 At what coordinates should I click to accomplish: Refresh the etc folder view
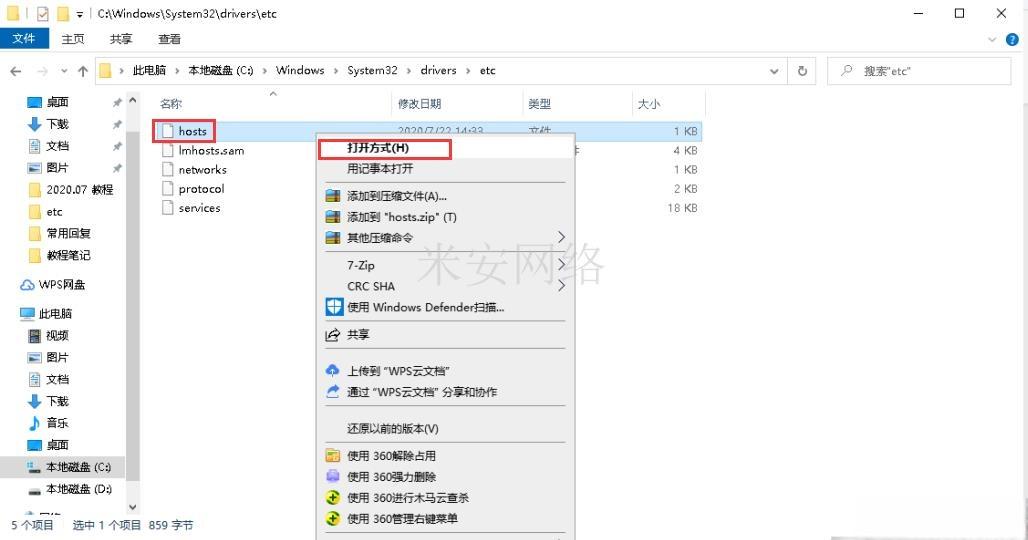coord(802,71)
